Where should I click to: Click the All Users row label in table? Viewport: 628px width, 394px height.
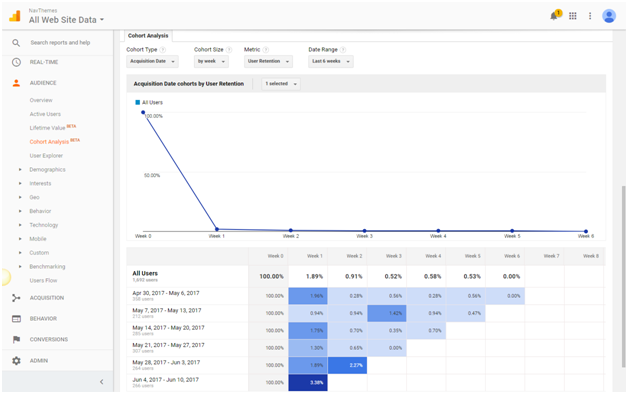click(145, 273)
